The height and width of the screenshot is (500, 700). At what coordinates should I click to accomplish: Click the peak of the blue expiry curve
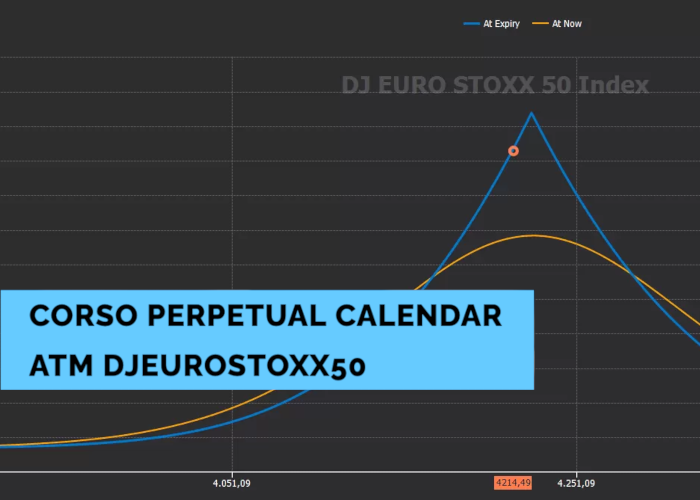tap(531, 113)
